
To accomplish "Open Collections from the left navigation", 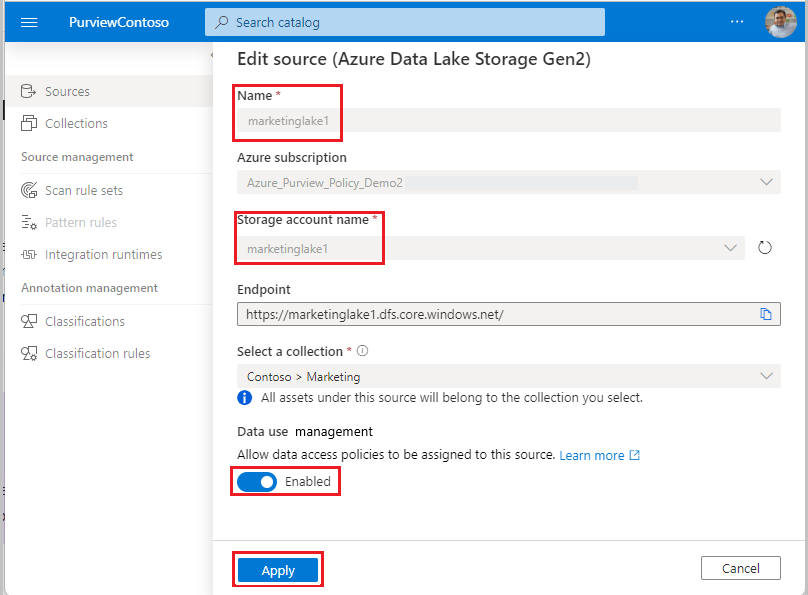I will (x=30, y=124).
